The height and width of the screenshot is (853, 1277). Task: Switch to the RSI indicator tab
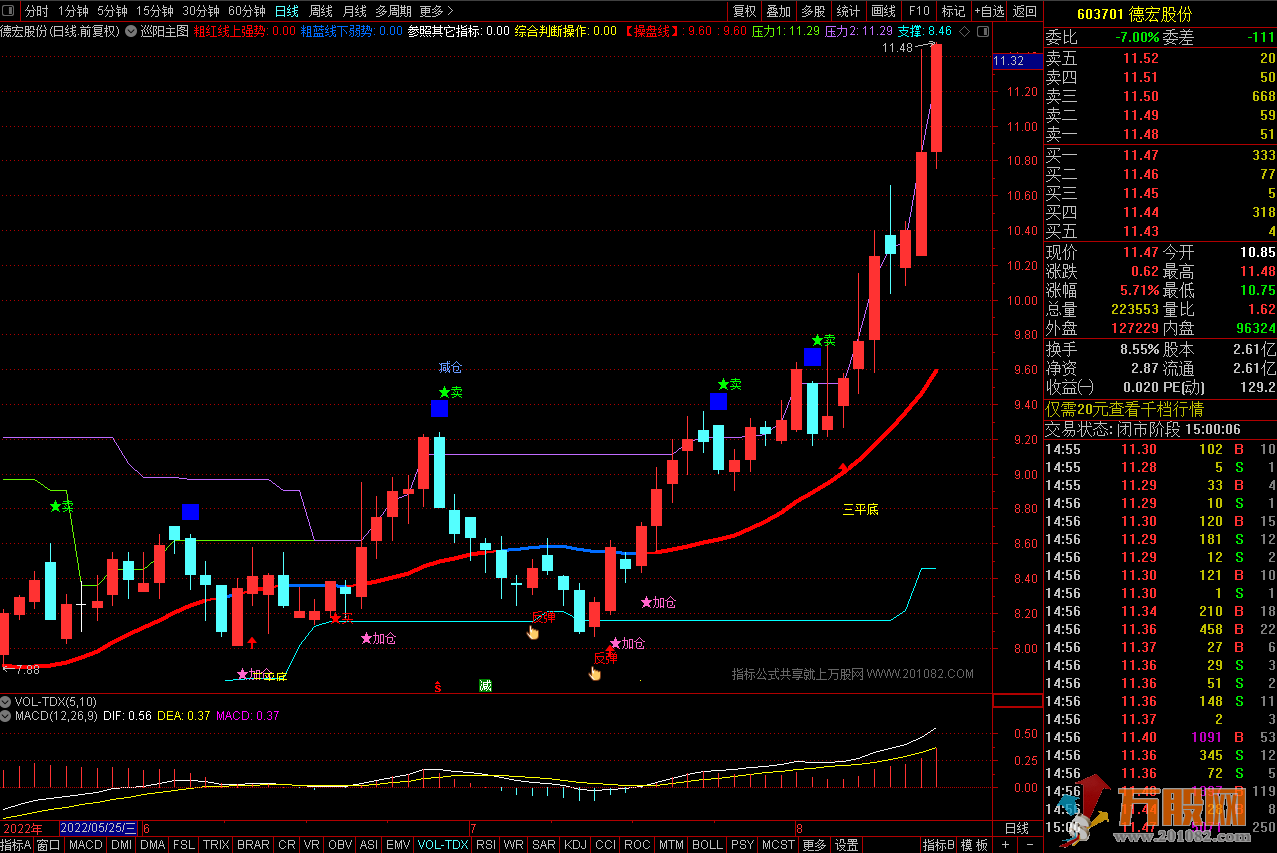pos(486,845)
